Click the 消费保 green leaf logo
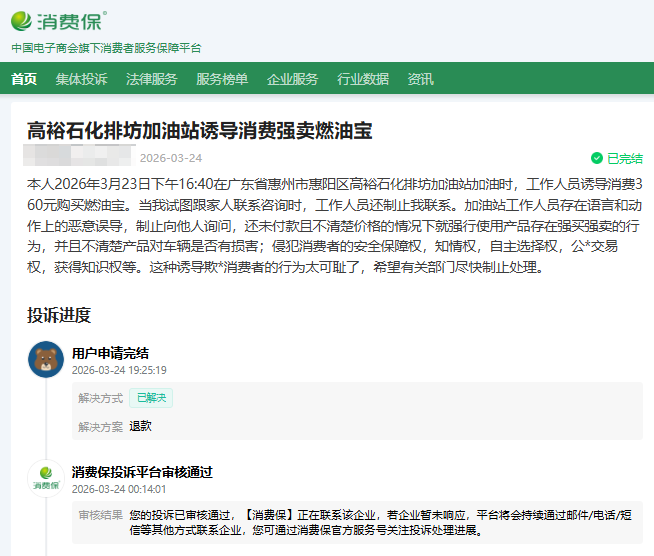Screen dimensions: 654x556 (21, 21)
